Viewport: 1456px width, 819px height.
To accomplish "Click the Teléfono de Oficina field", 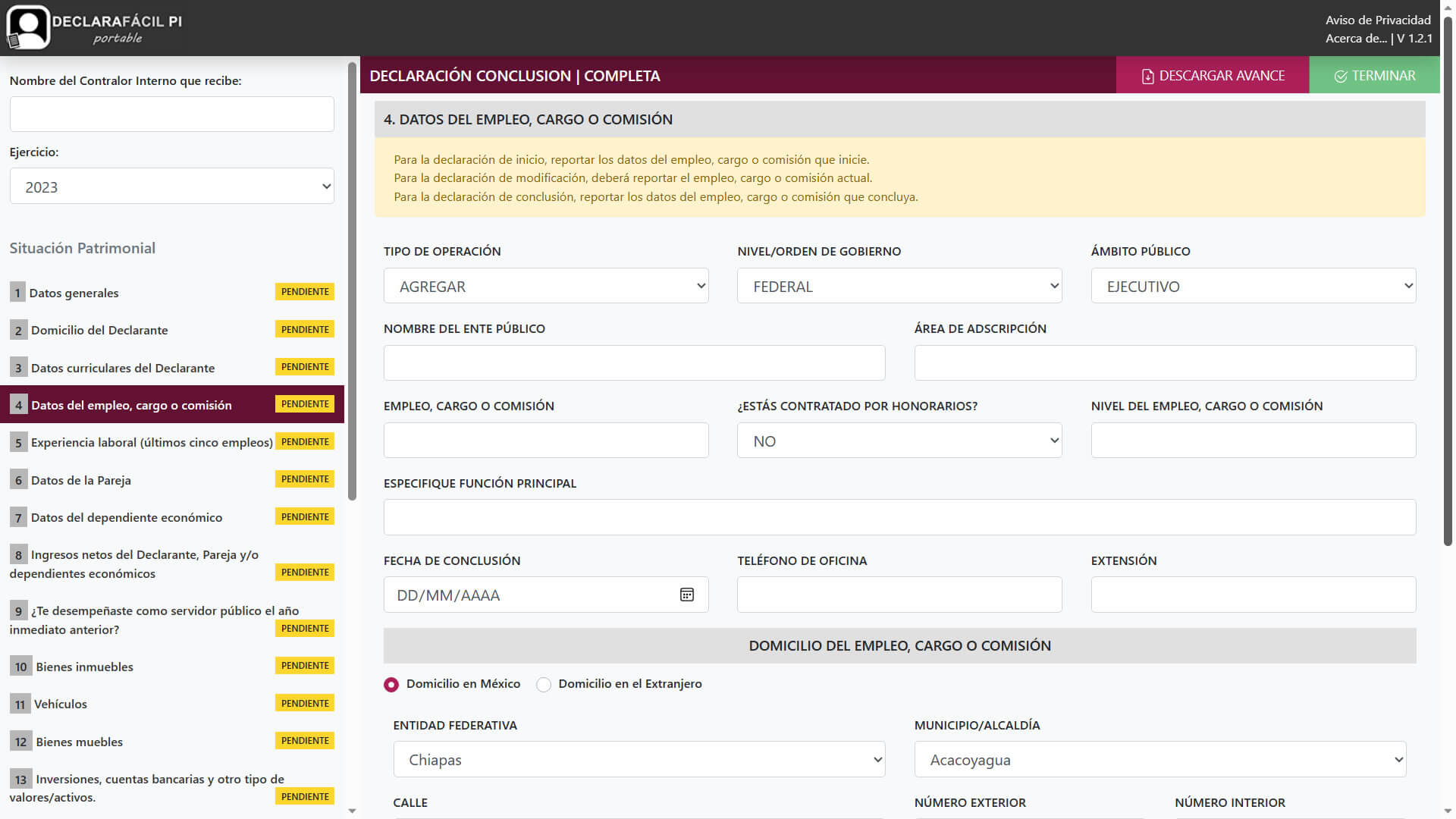I will [x=899, y=595].
